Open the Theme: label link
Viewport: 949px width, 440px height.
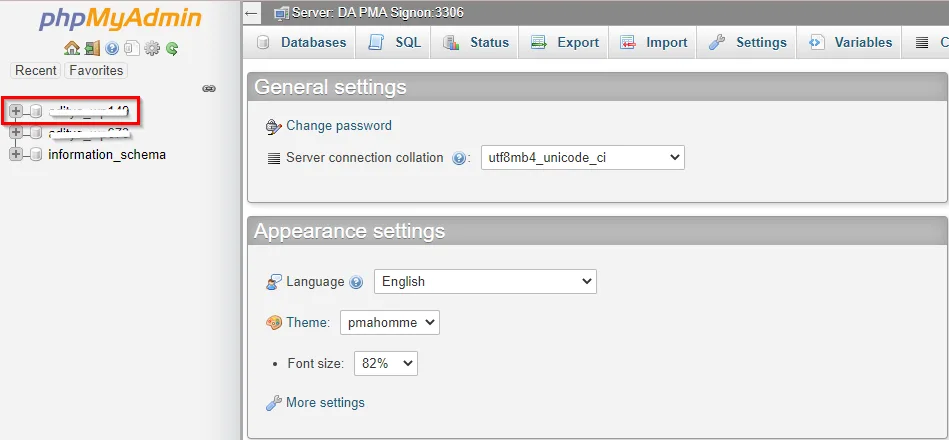(x=308, y=323)
